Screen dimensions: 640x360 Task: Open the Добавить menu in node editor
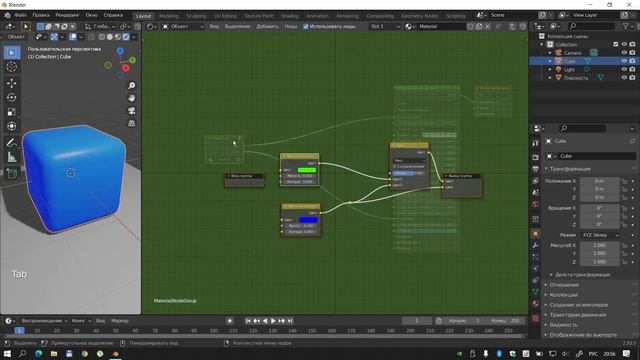[267, 27]
